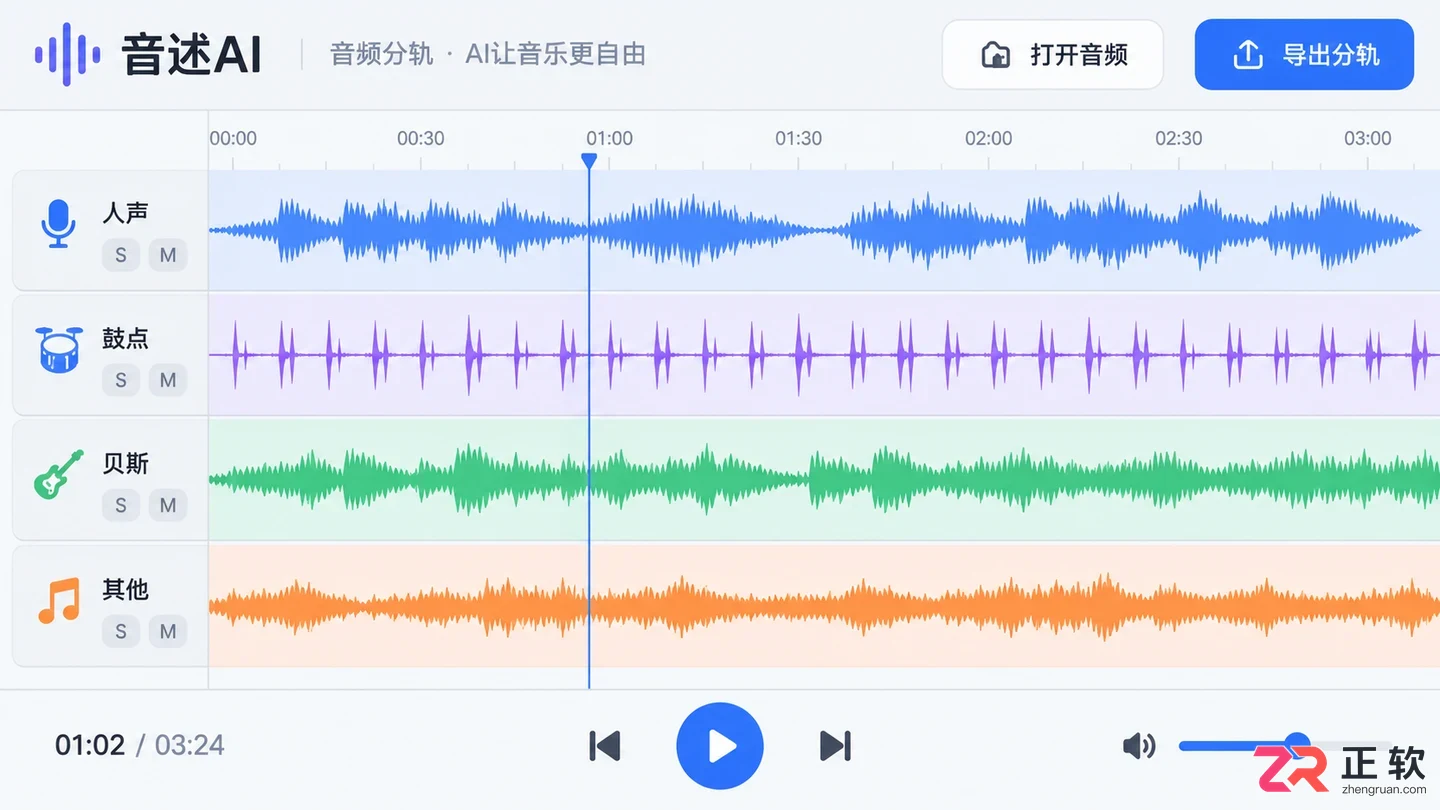
Task: Click the 贝斯 track label
Action: (x=125, y=463)
